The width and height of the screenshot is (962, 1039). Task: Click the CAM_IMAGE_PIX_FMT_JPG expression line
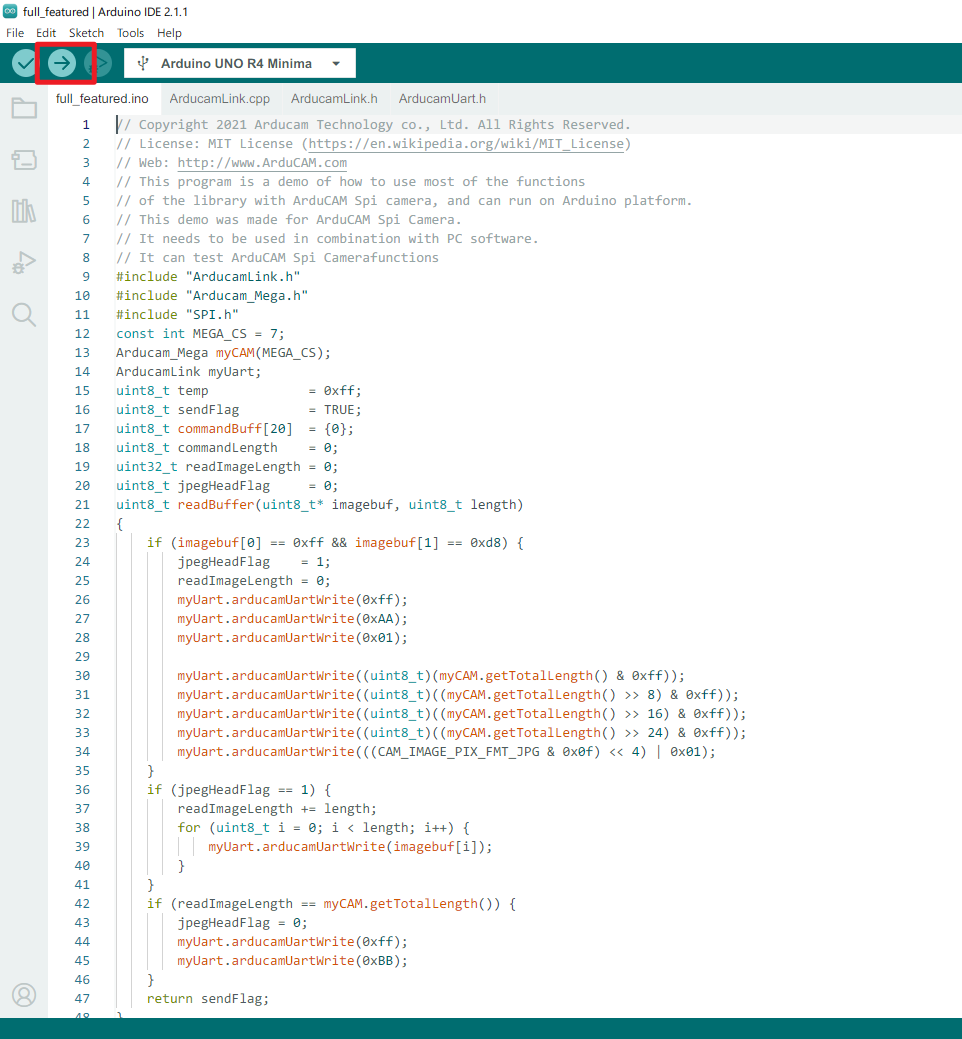447,752
